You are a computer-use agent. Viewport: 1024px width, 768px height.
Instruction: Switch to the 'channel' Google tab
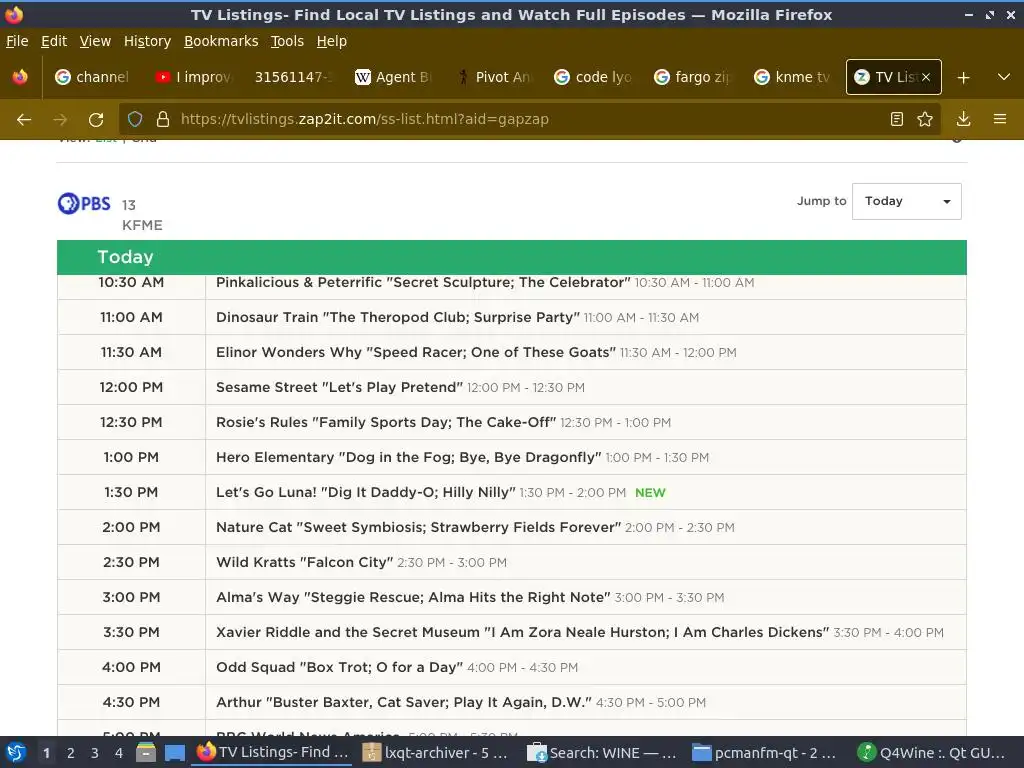tap(92, 77)
